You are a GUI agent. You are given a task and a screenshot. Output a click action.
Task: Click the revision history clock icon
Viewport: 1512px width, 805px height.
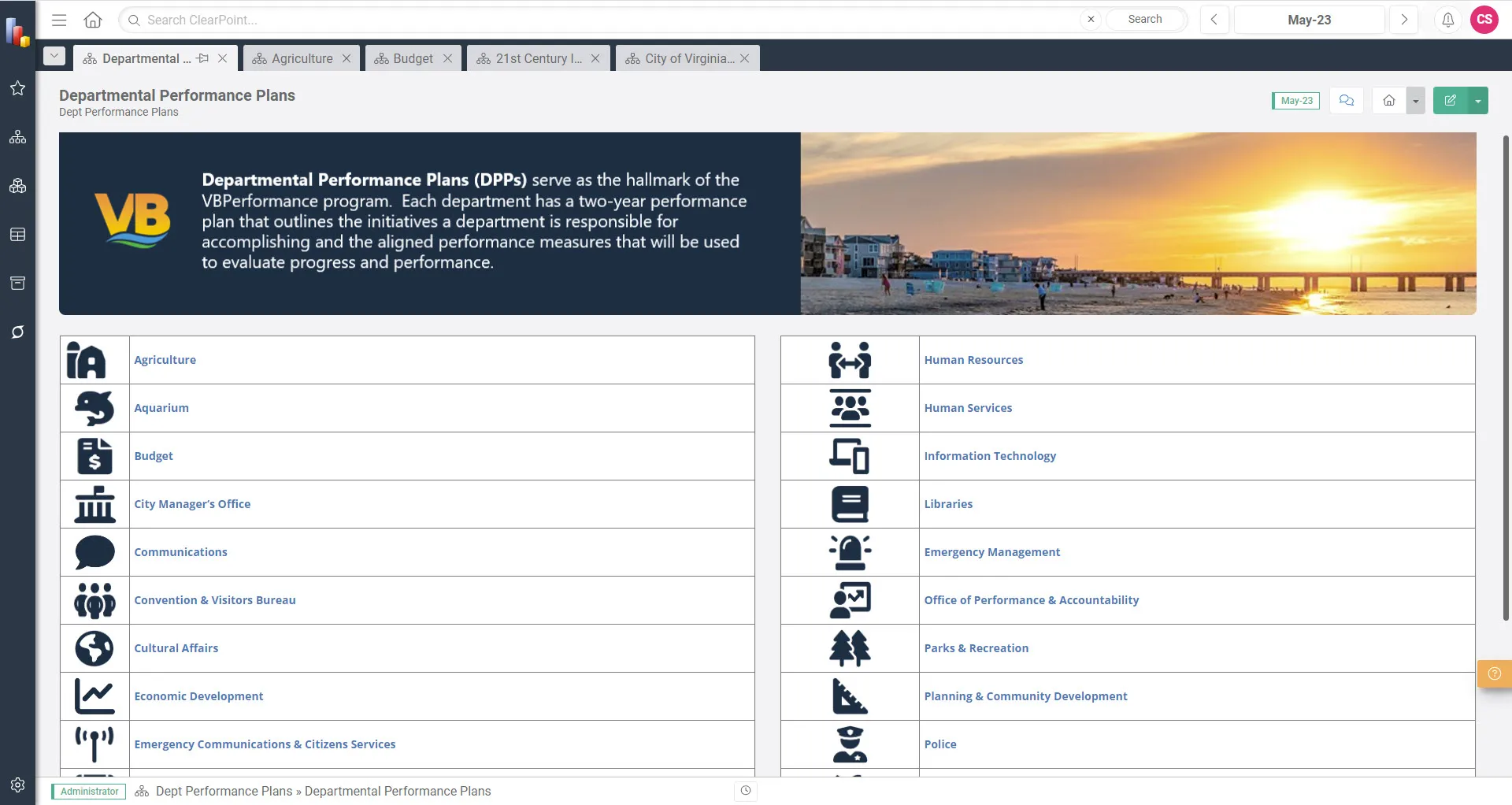tap(746, 791)
